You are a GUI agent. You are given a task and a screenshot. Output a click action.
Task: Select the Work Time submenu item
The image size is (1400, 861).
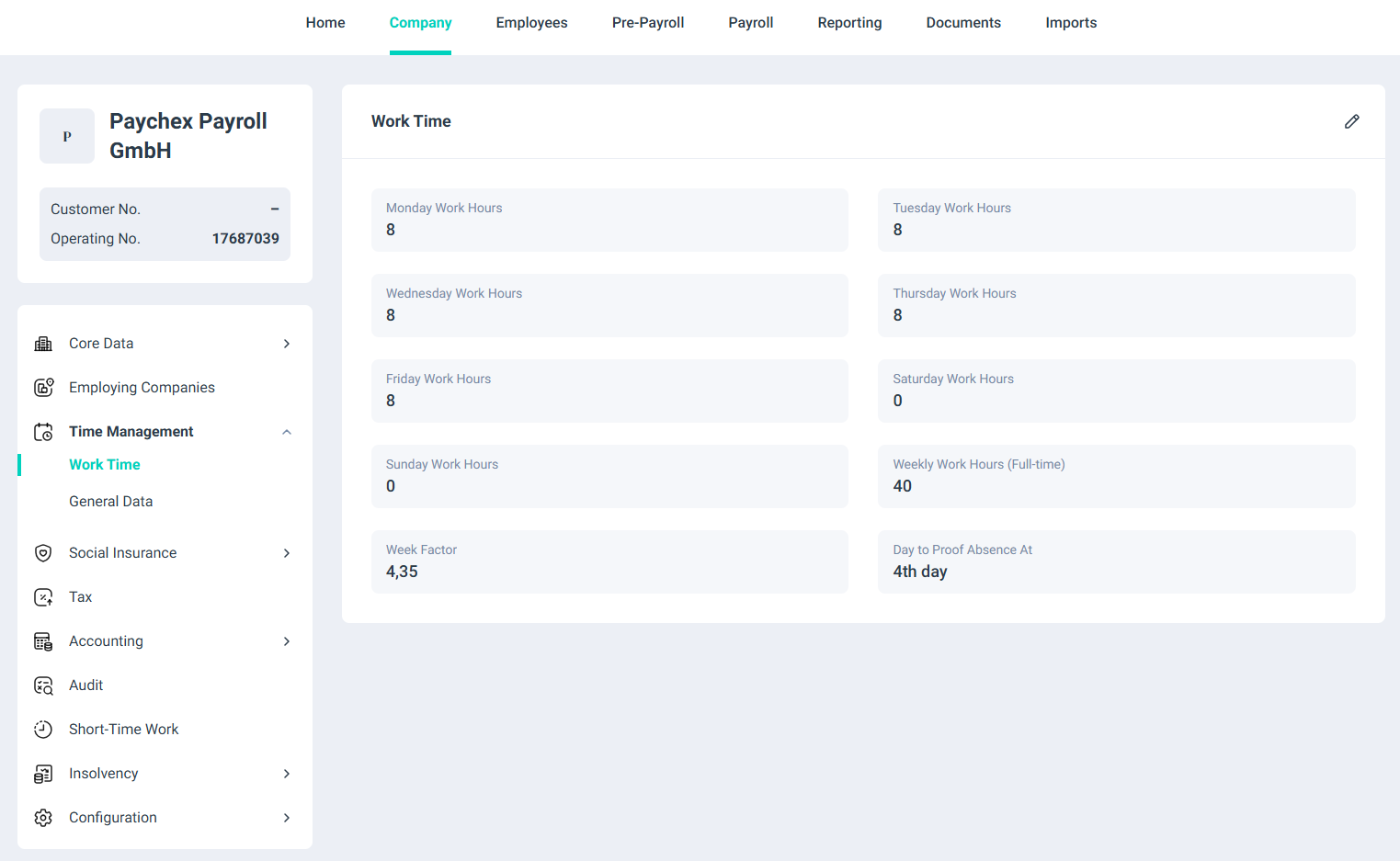[105, 465]
